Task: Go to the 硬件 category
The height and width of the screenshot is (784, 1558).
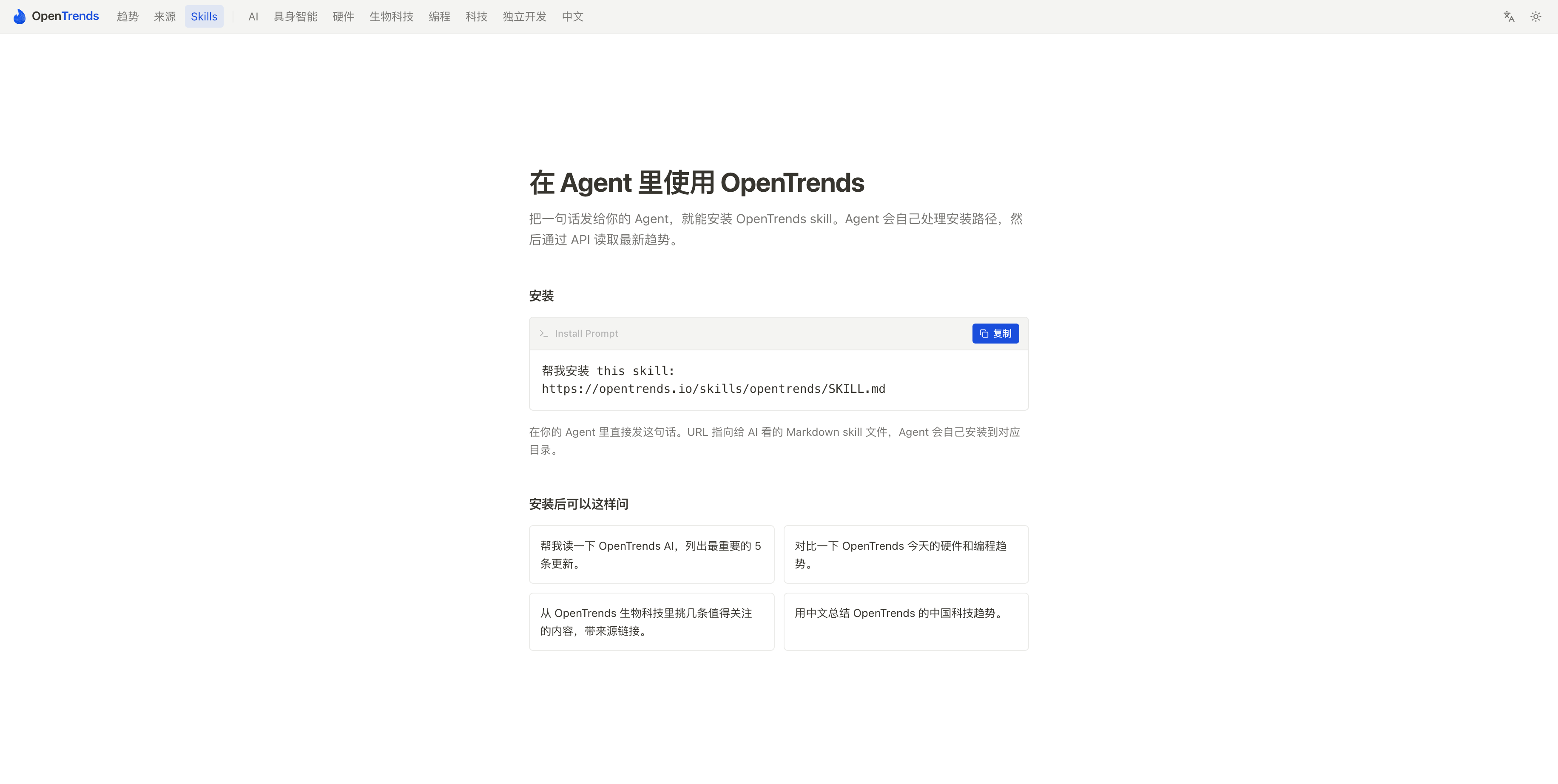Action: 344,16
